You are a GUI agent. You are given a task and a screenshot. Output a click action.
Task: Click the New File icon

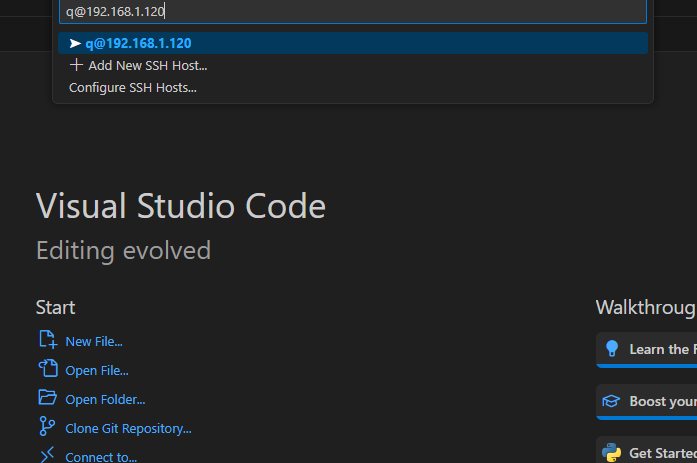point(48,339)
